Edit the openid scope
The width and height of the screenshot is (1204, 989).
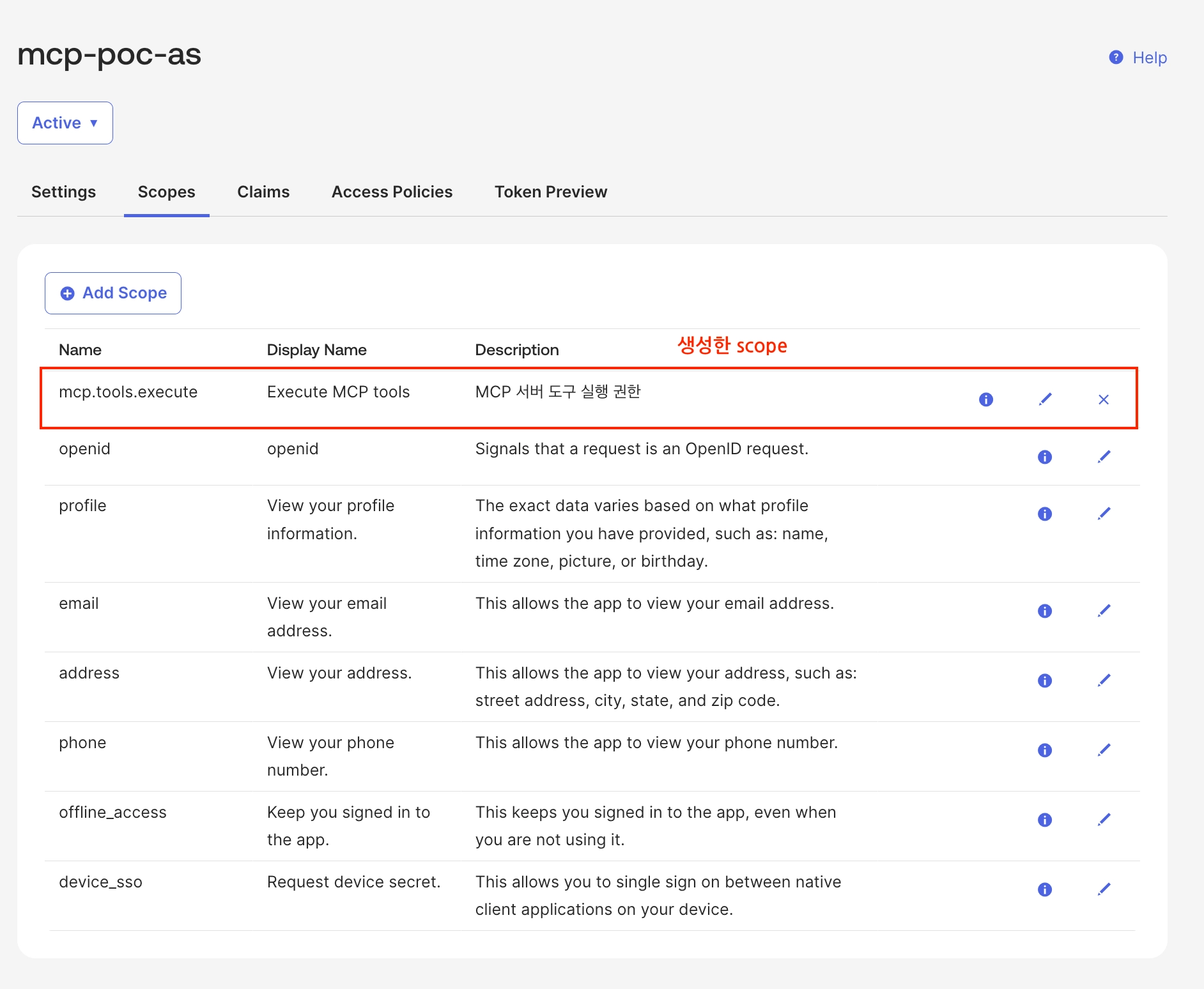1104,457
